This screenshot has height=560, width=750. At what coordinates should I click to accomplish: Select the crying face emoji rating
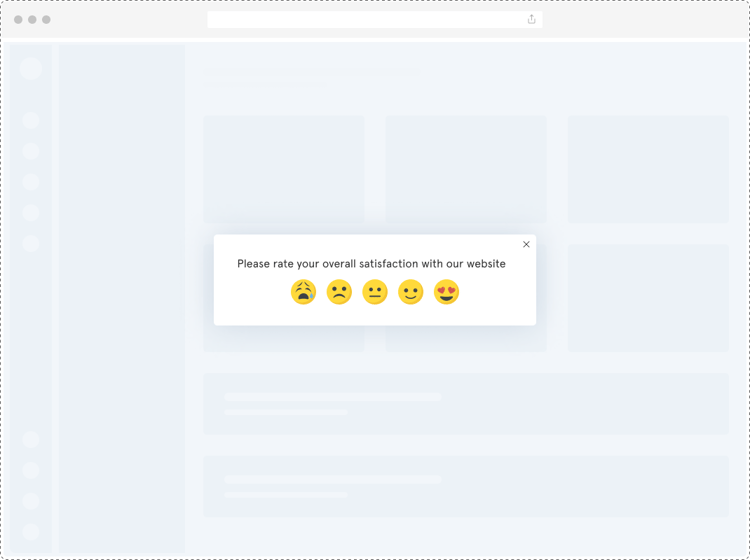click(x=303, y=292)
